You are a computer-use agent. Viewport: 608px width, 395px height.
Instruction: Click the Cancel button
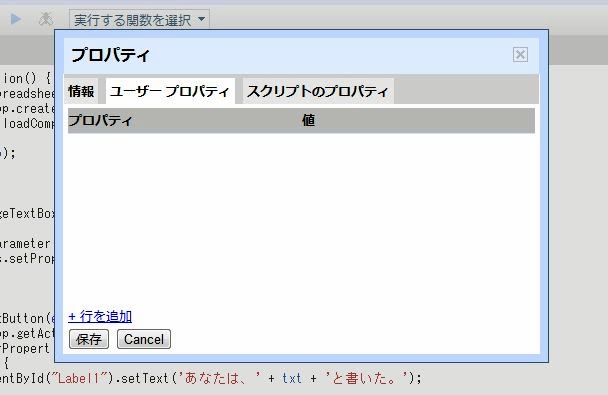pos(144,339)
